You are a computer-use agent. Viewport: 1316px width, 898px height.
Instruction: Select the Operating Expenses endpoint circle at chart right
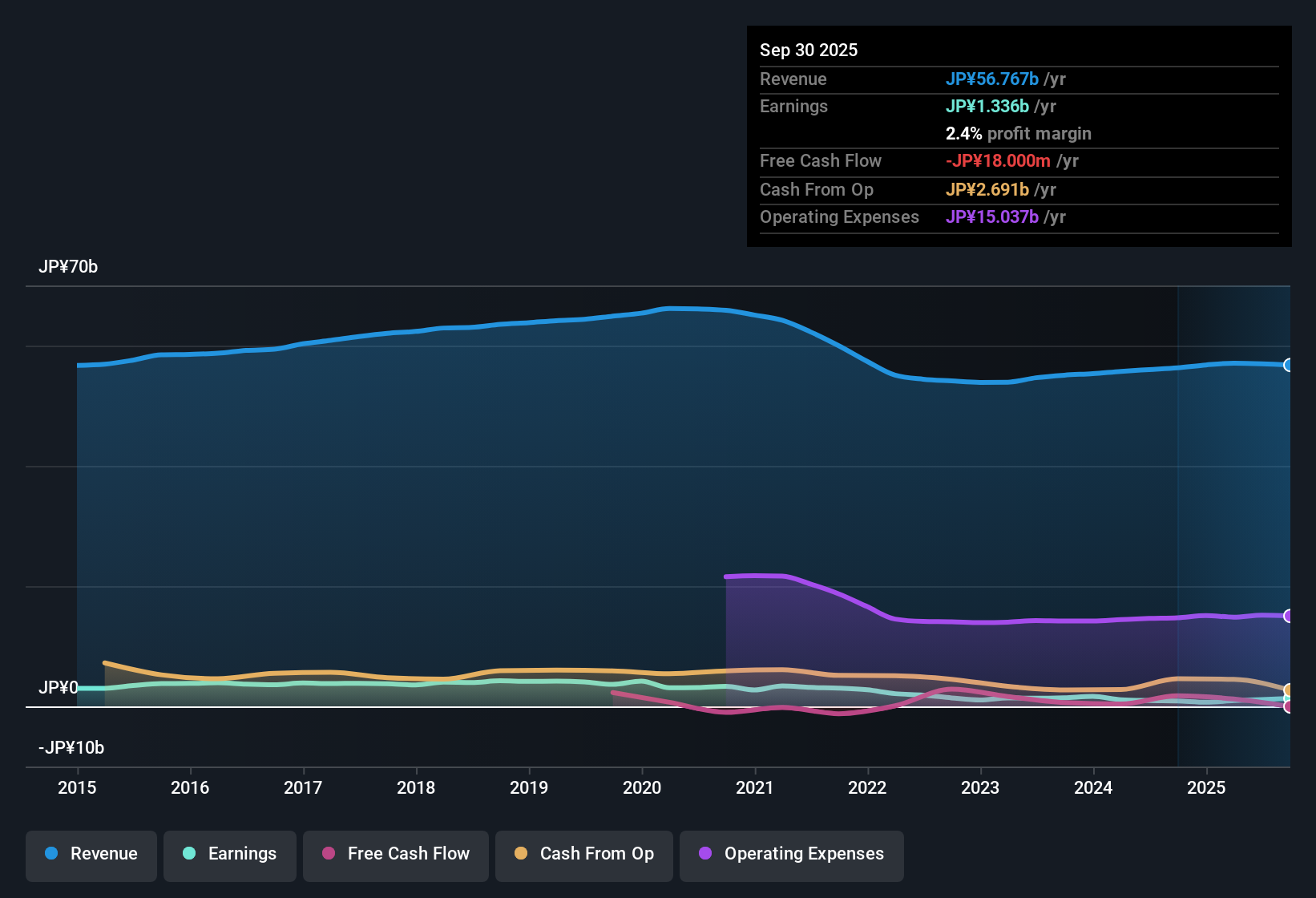point(1288,617)
